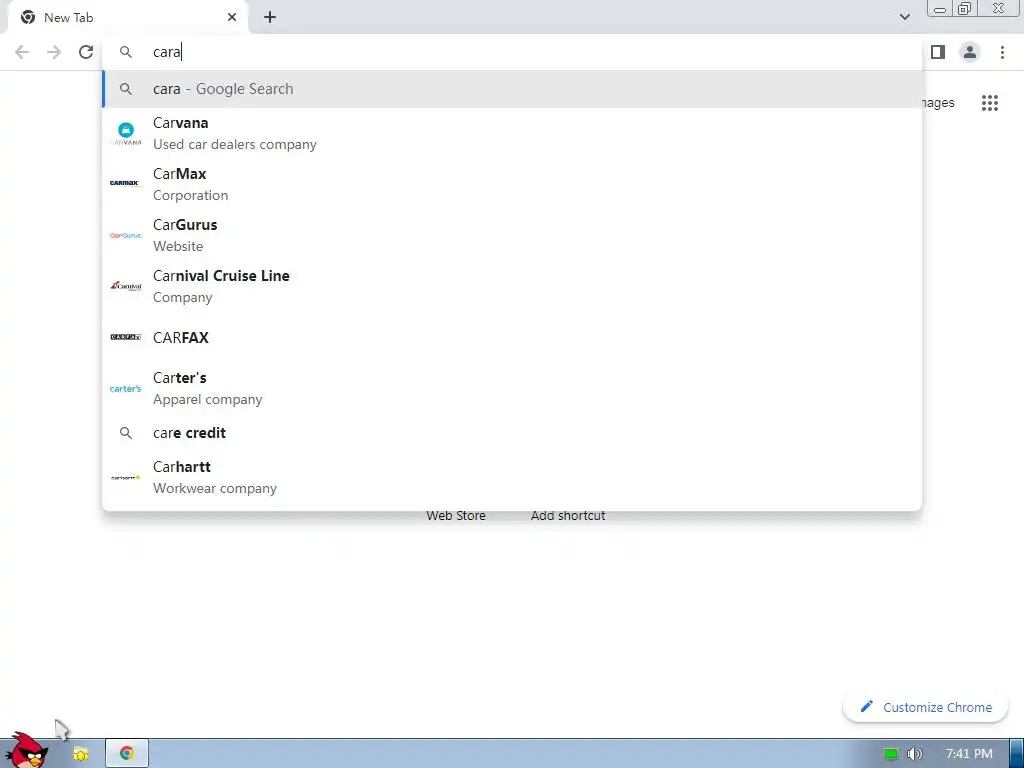This screenshot has width=1024, height=768.
Task: Click the Carnival logo icon
Action: (125, 286)
